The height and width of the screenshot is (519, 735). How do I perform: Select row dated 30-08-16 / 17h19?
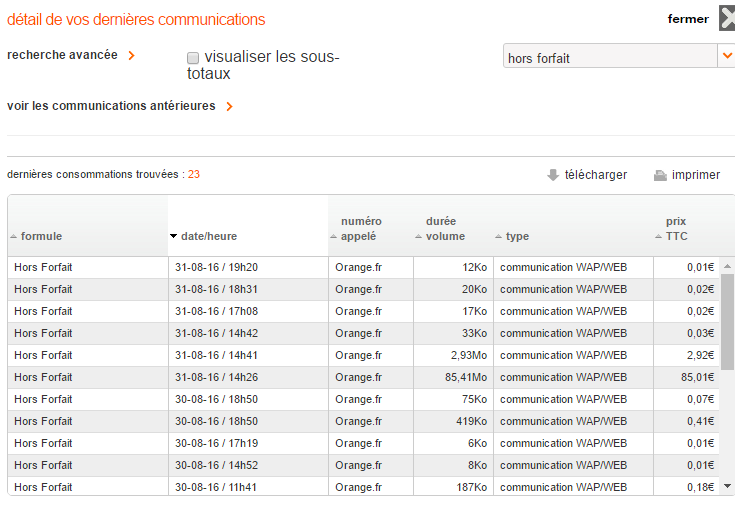363,444
